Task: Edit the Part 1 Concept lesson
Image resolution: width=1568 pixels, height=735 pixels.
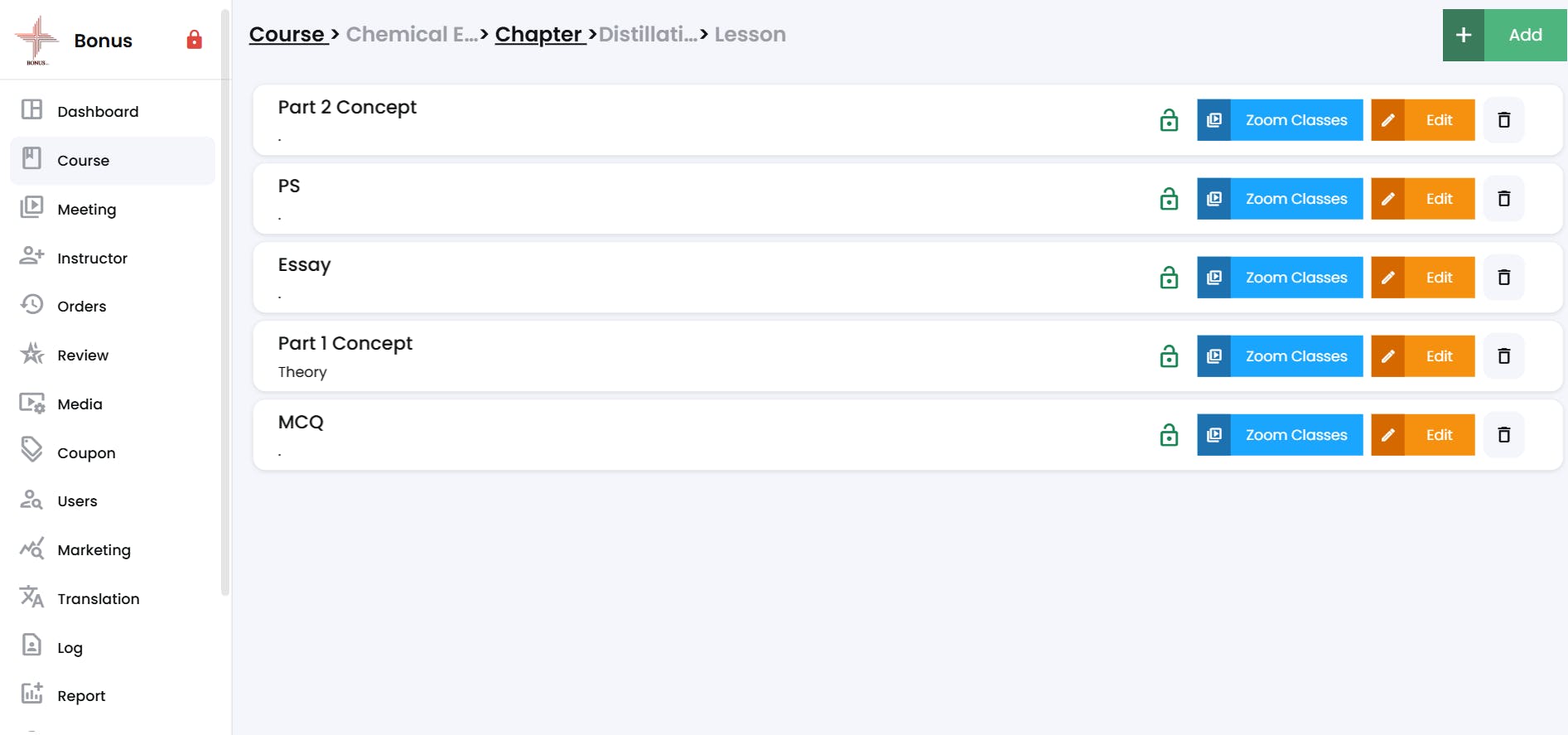Action: [1423, 356]
